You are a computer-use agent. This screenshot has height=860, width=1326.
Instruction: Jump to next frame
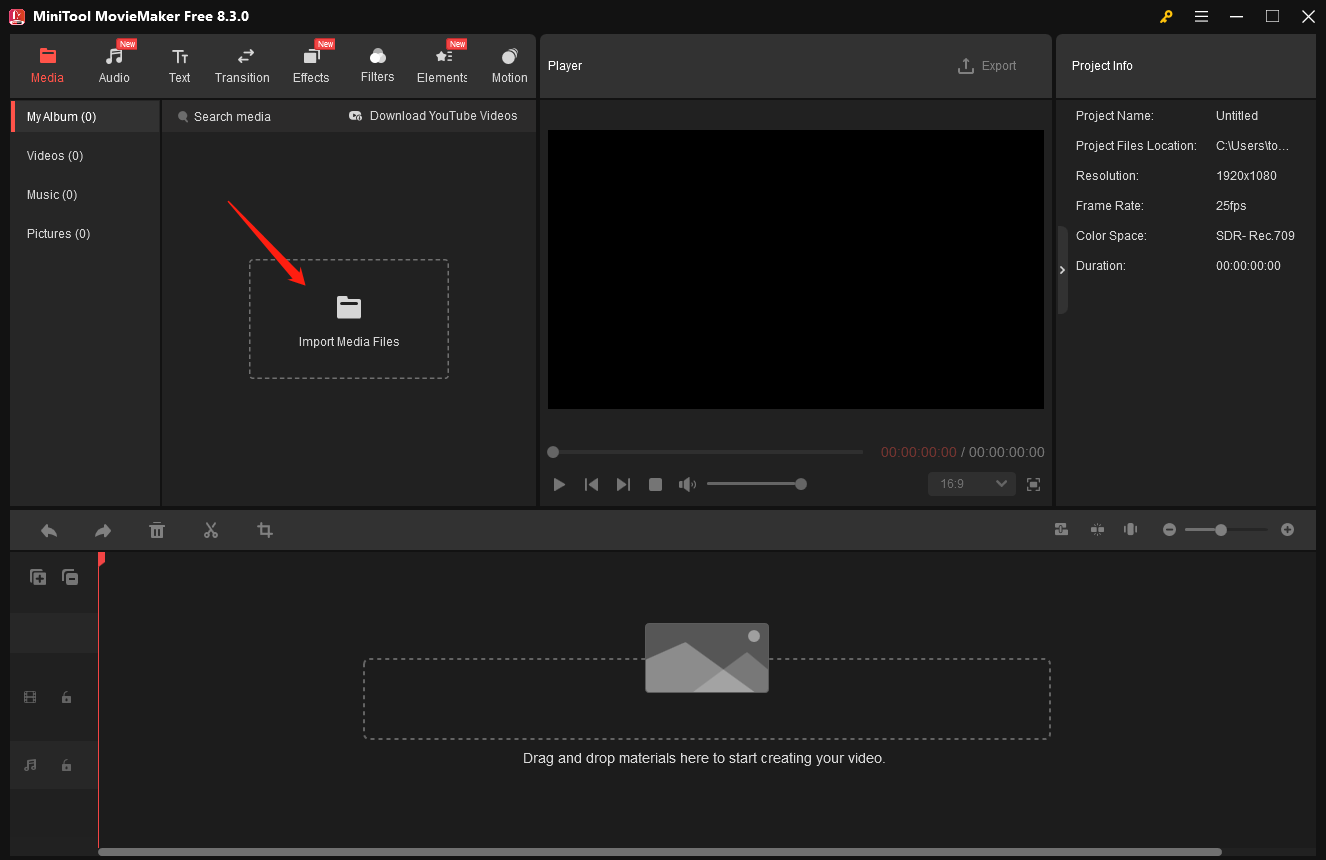pyautogui.click(x=623, y=484)
